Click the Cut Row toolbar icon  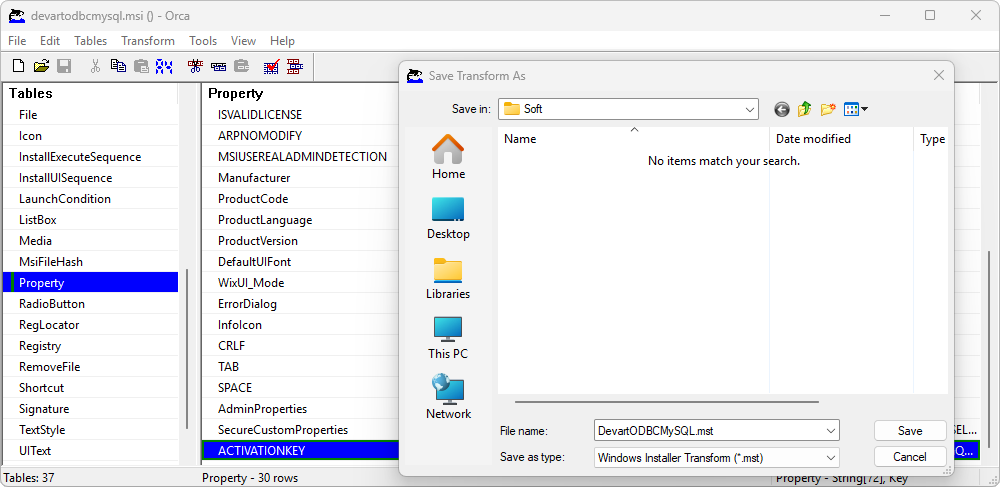pos(196,66)
